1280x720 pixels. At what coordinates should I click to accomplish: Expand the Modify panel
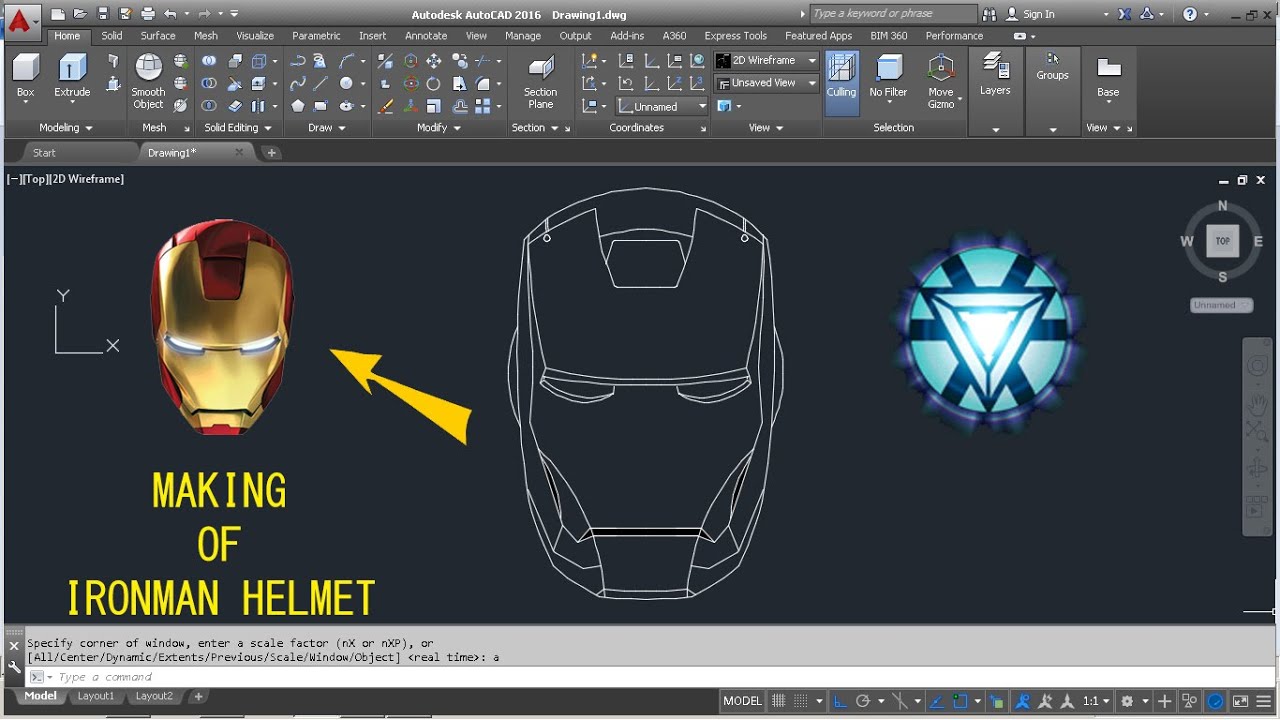(x=439, y=128)
